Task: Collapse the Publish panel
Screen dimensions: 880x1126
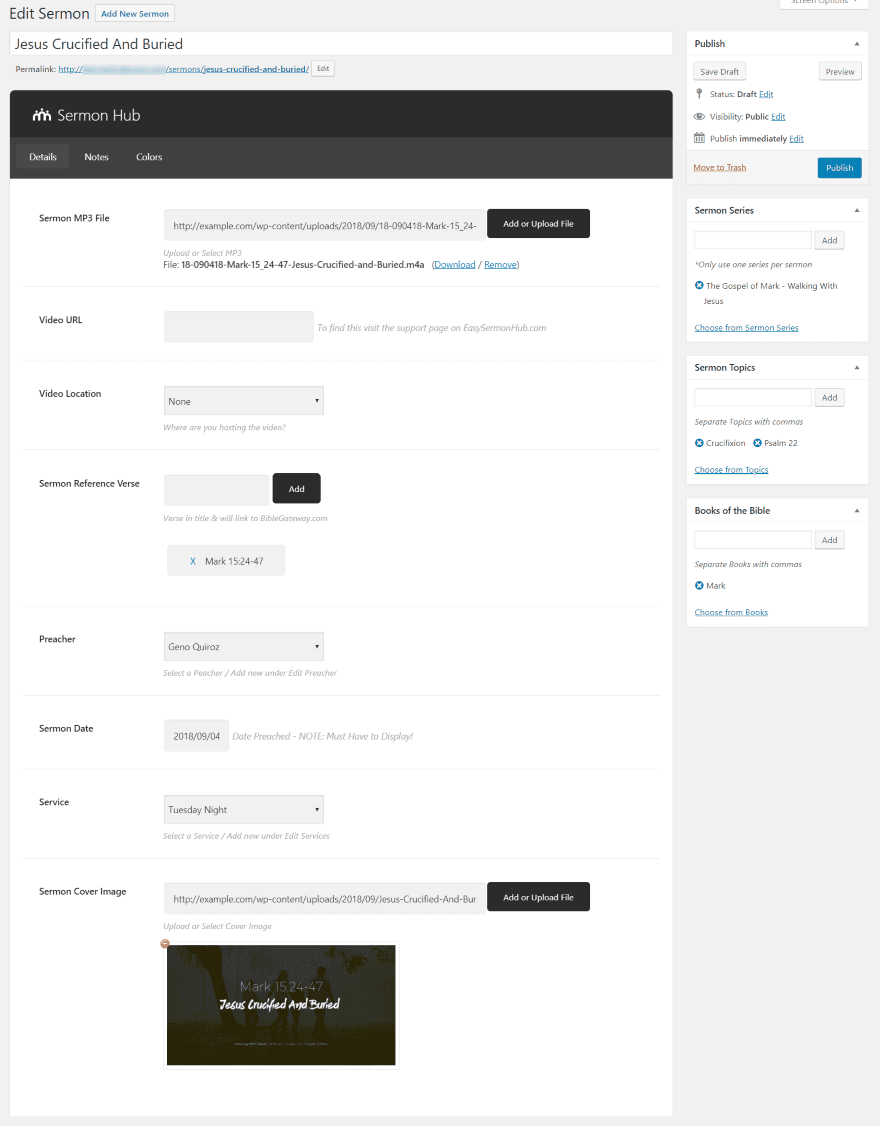Action: [x=856, y=44]
